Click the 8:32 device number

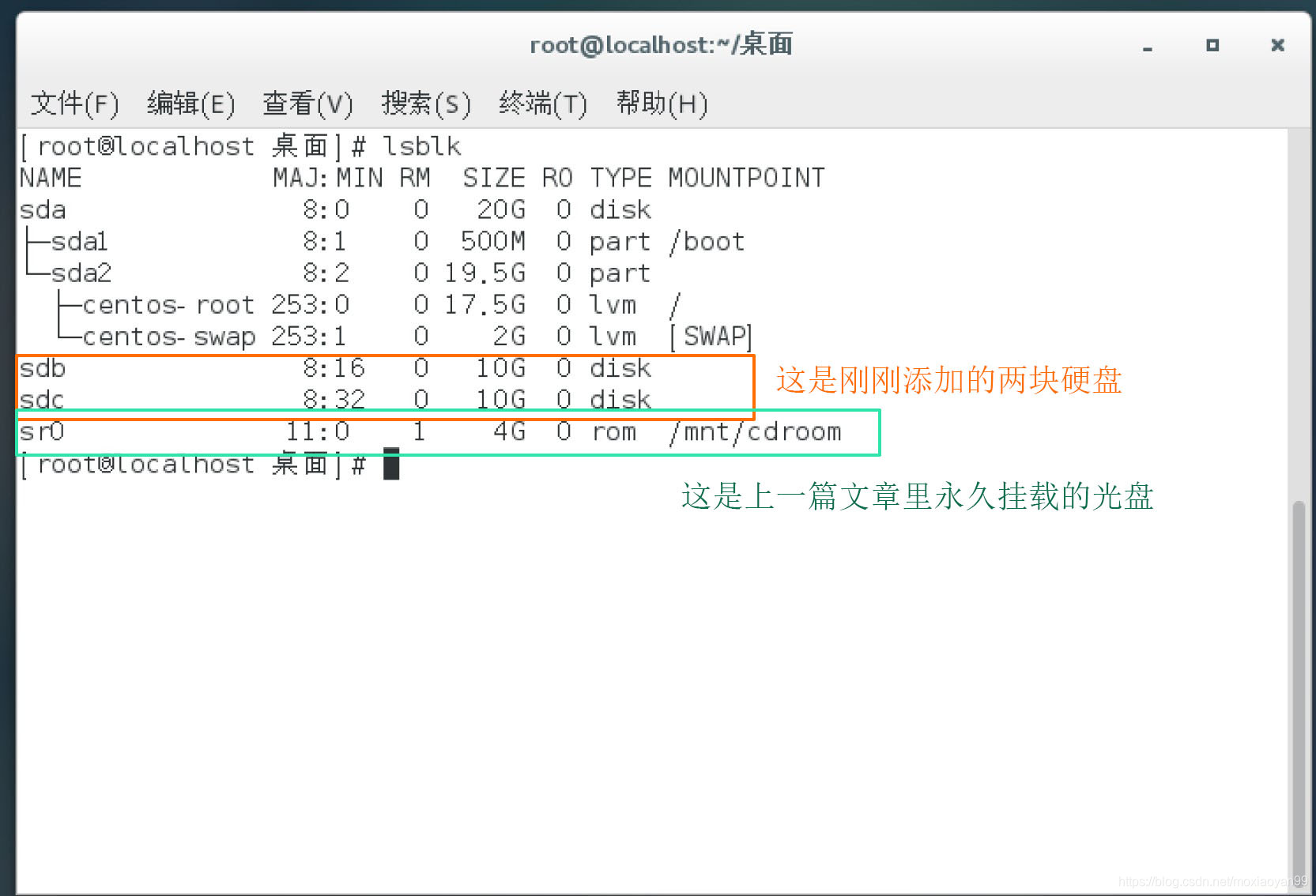pyautogui.click(x=334, y=400)
